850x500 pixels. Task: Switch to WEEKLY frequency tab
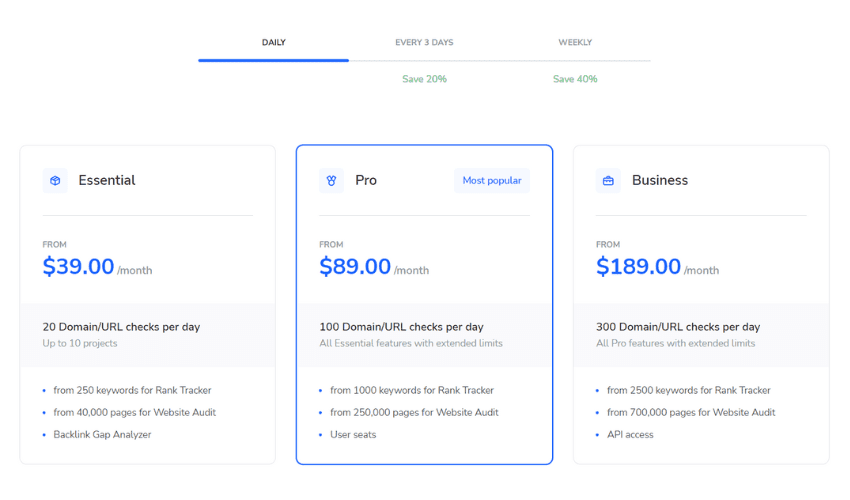coord(575,42)
